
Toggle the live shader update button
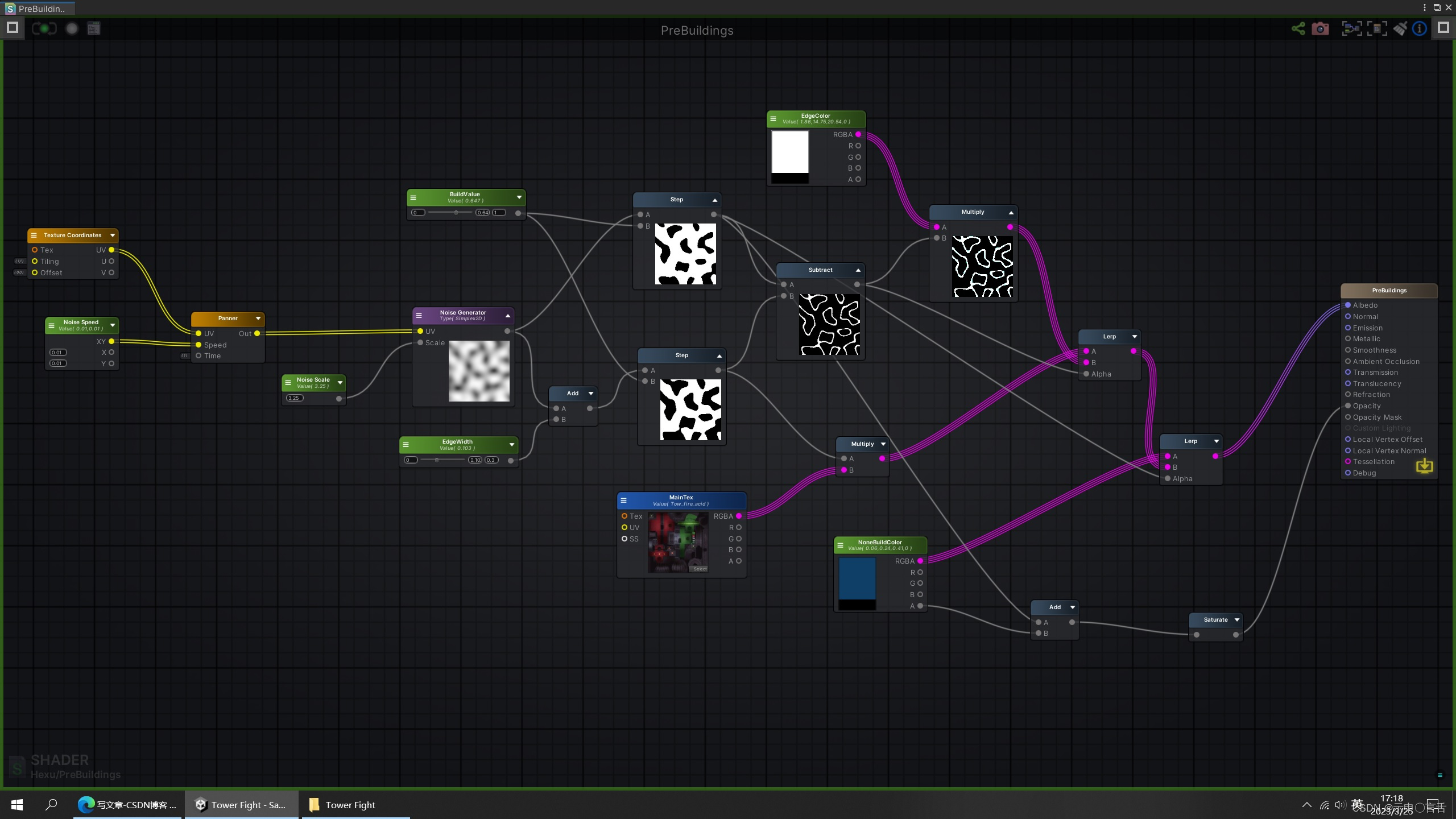coord(44,28)
